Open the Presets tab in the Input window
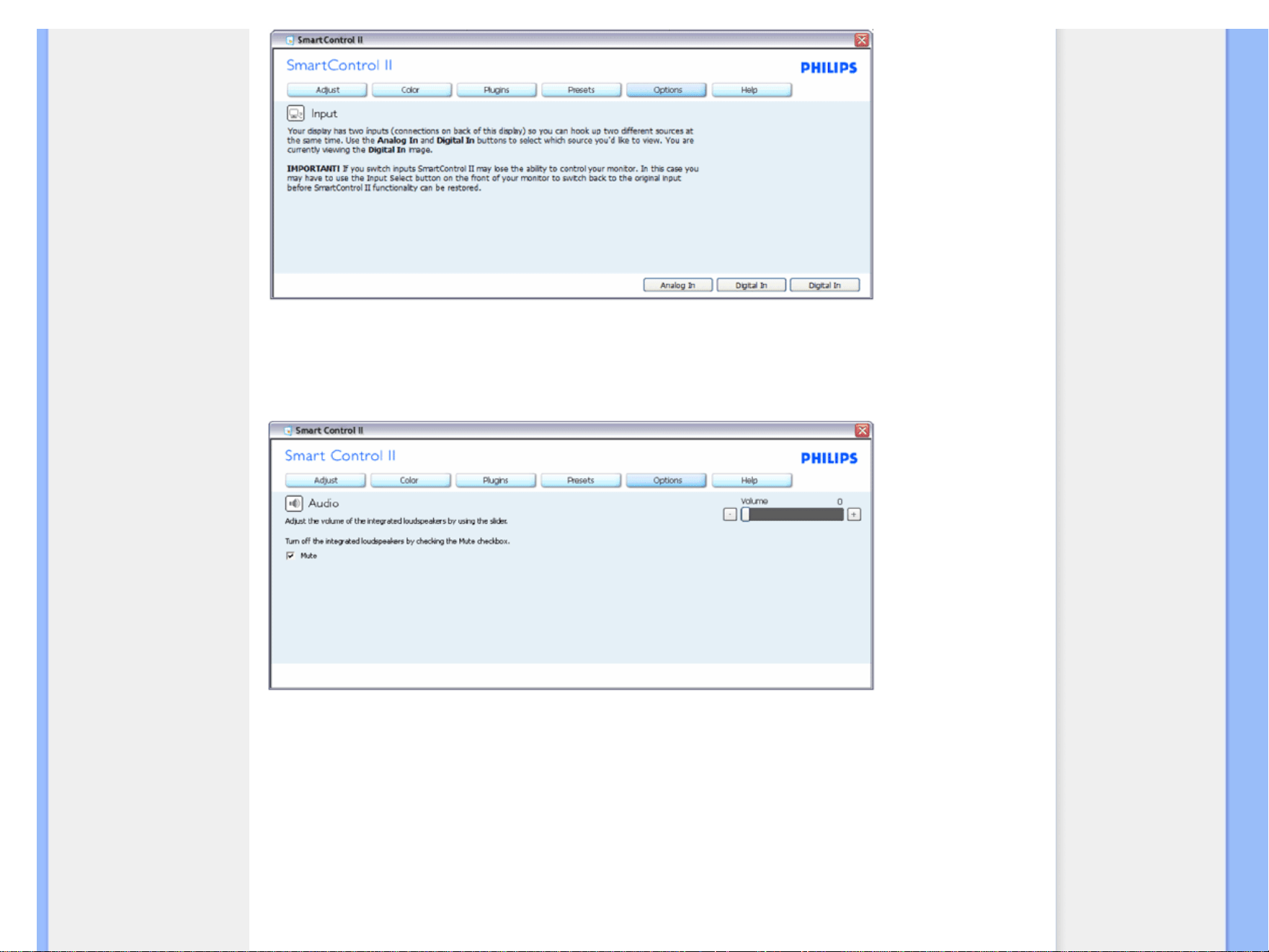 point(581,90)
